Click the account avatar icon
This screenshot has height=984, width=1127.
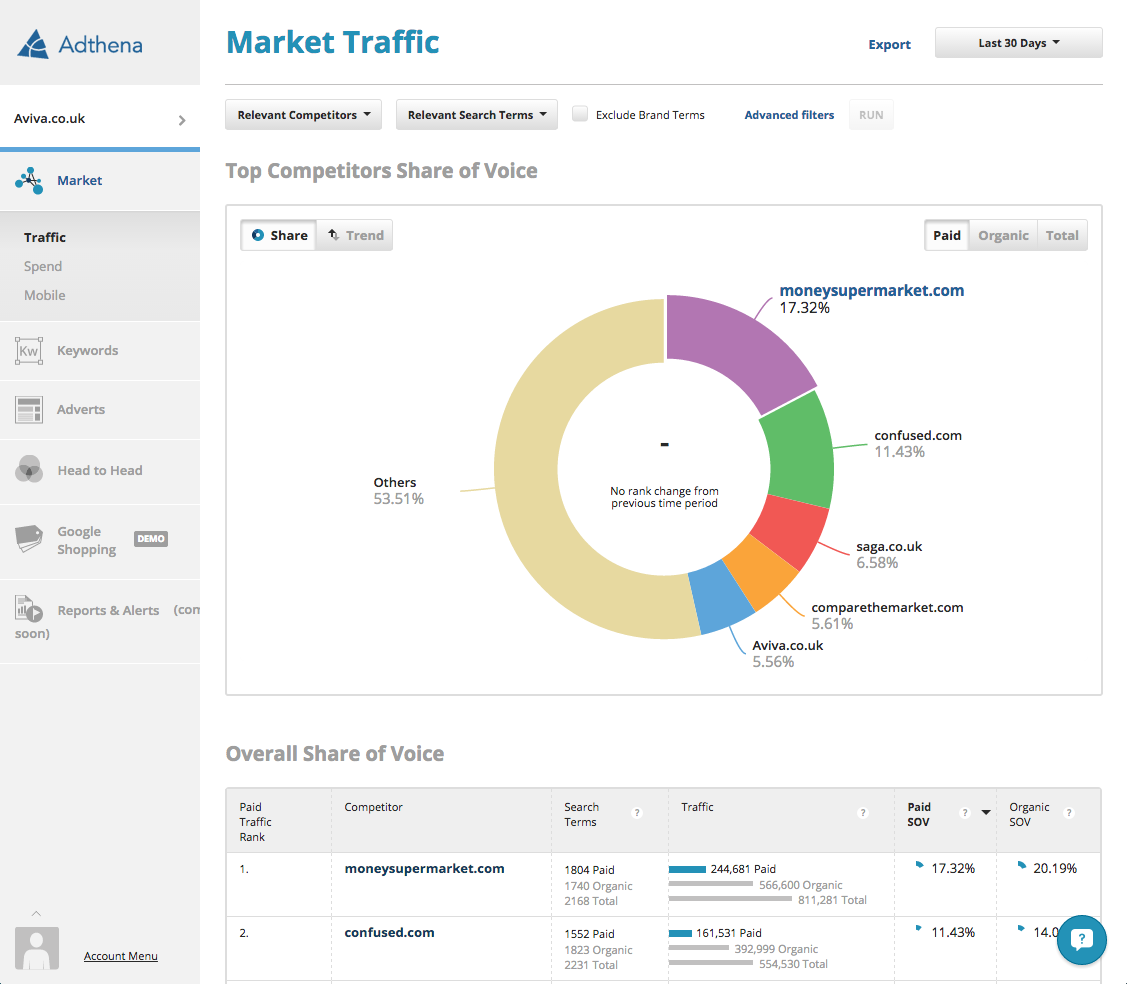tap(37, 948)
